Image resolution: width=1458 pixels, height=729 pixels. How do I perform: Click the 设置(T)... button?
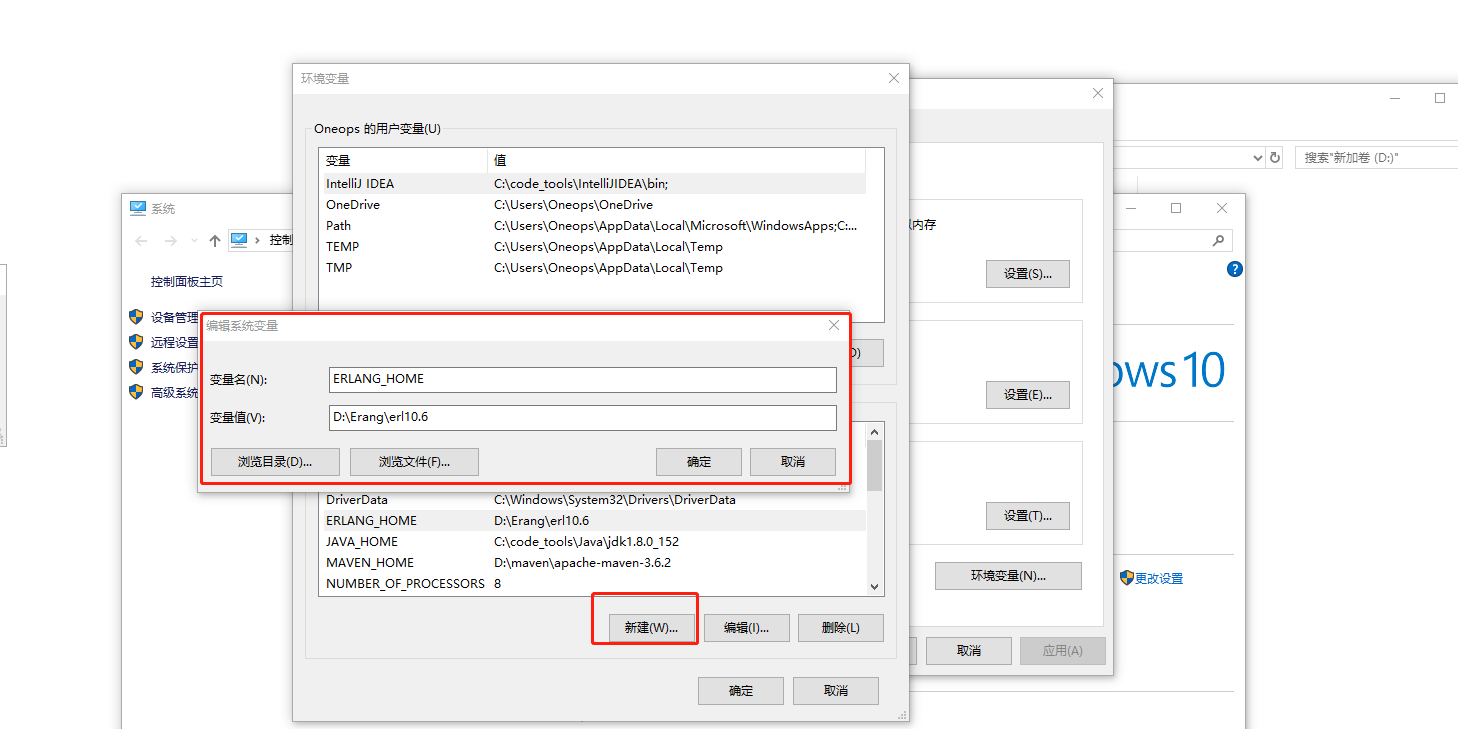point(1027,516)
